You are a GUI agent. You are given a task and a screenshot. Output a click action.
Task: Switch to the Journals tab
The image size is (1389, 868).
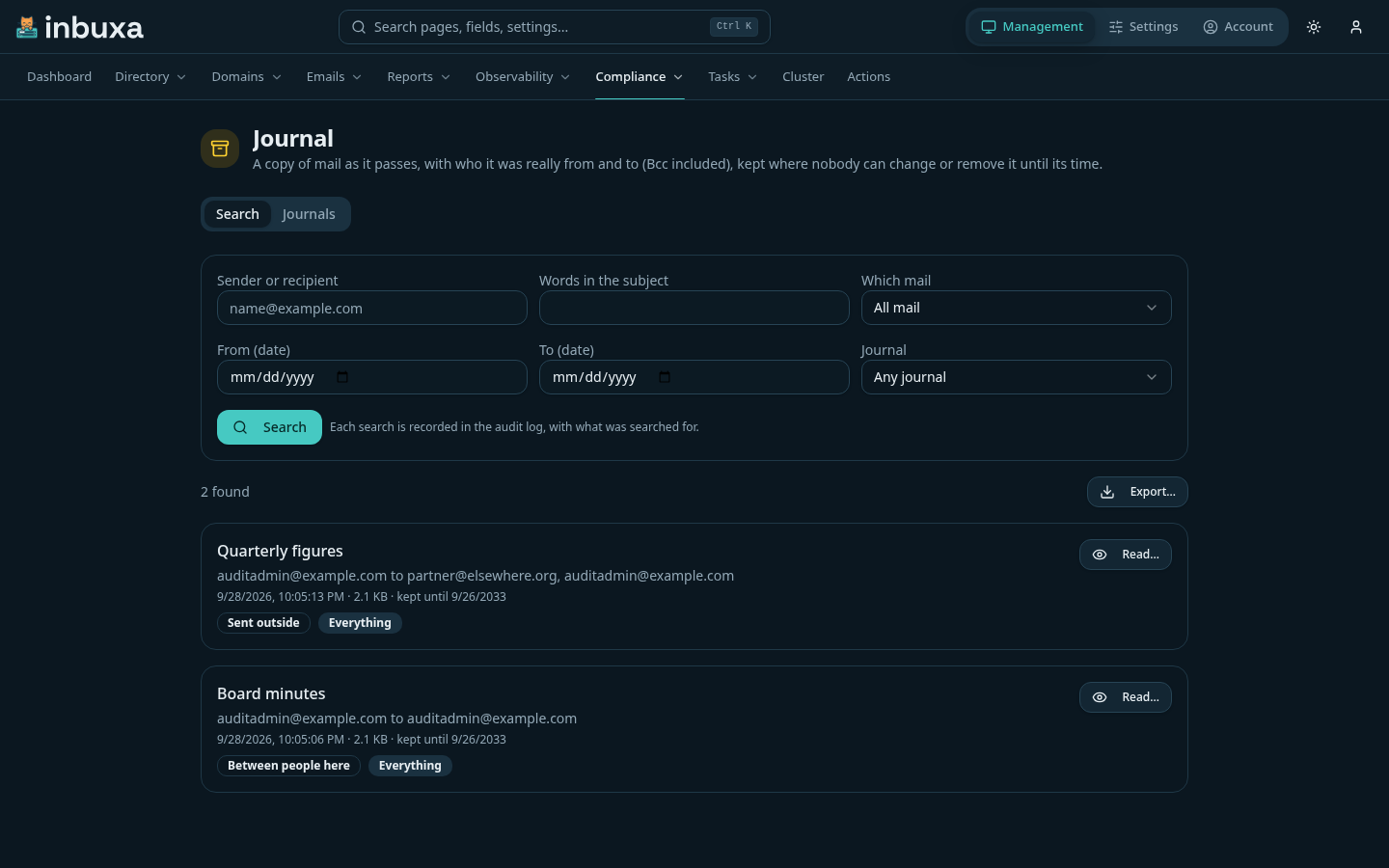click(309, 214)
